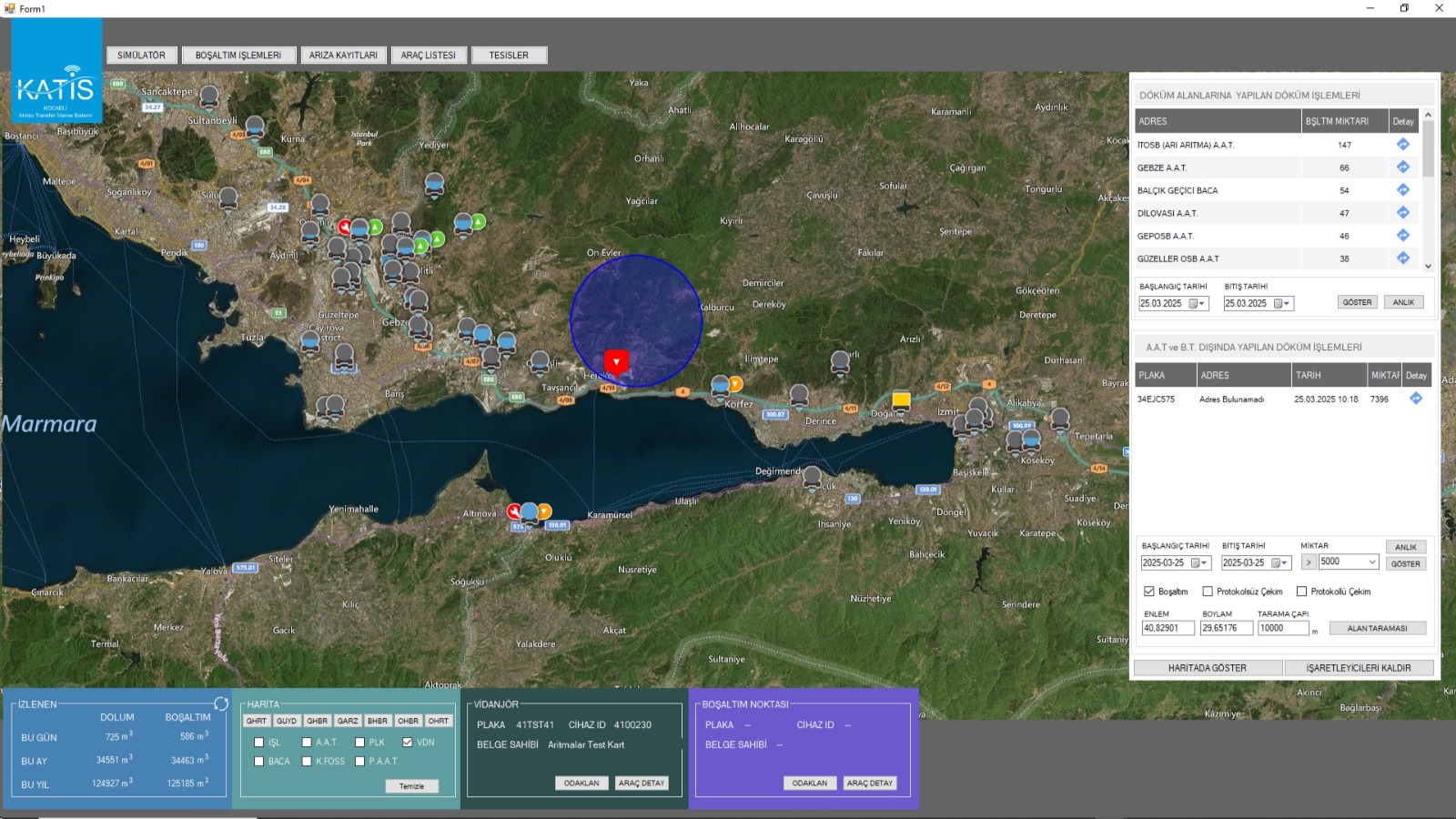Viewport: 1456px width, 819px height.
Task: Open detail arrow for BALÇIK GEÇİCİ BACA row
Action: click(1402, 189)
